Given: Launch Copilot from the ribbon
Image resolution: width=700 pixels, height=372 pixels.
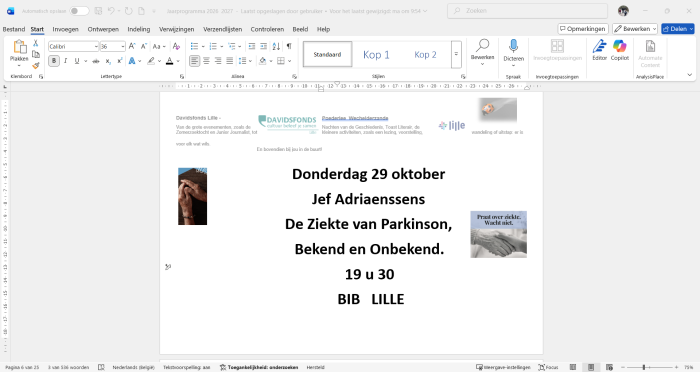Looking at the screenshot, I should (620, 50).
